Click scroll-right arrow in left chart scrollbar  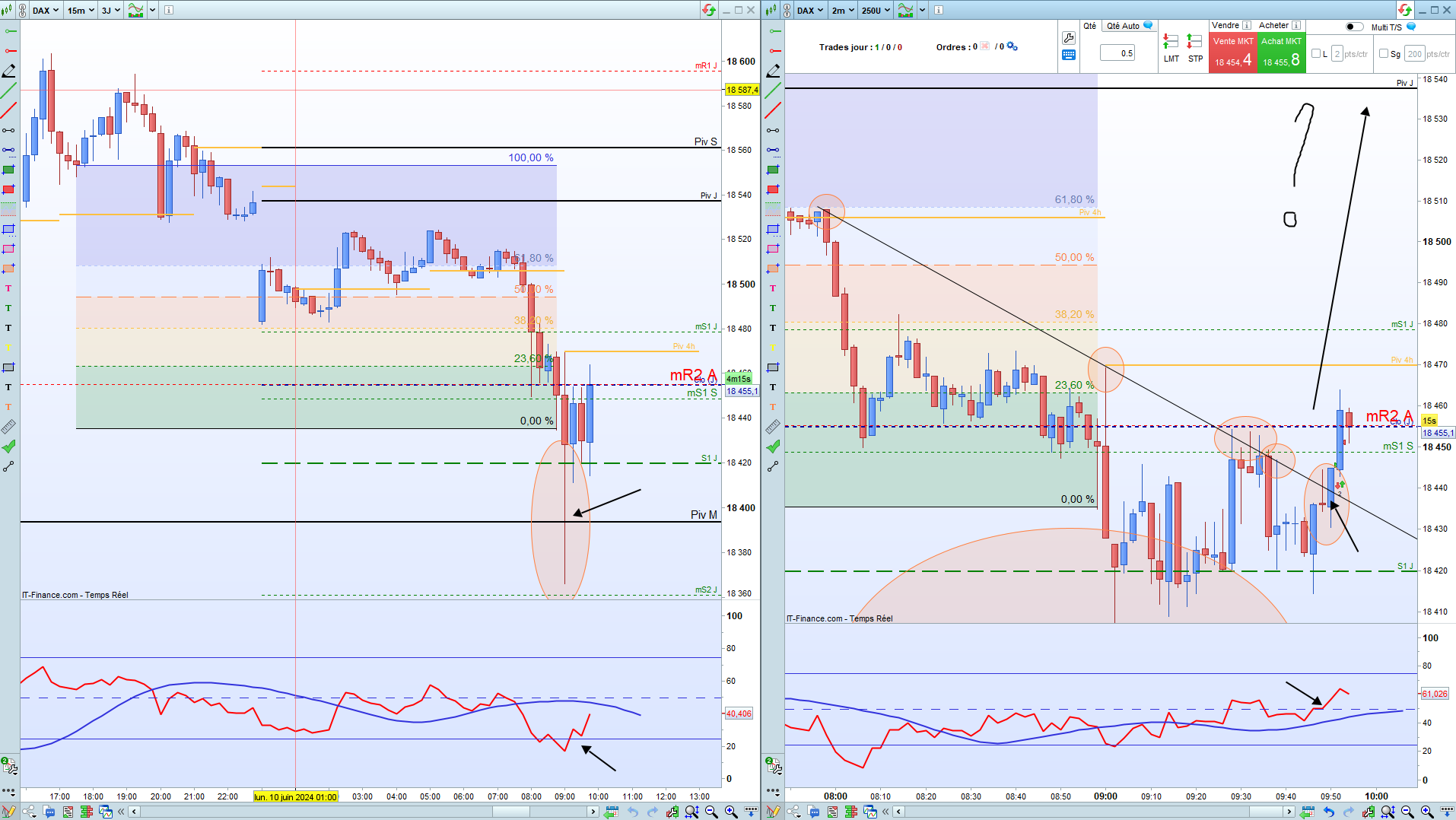click(593, 812)
